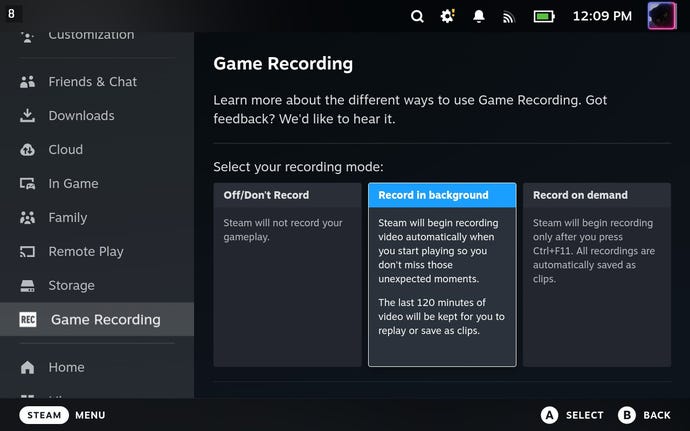The width and height of the screenshot is (690, 431).
Task: Check the Wi-Fi signal icon
Action: click(509, 16)
